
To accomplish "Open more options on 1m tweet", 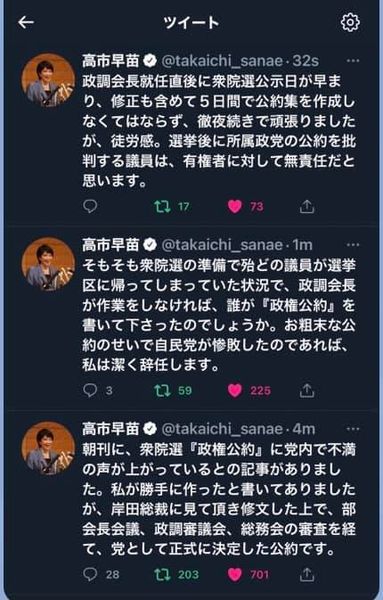I will pos(352,245).
